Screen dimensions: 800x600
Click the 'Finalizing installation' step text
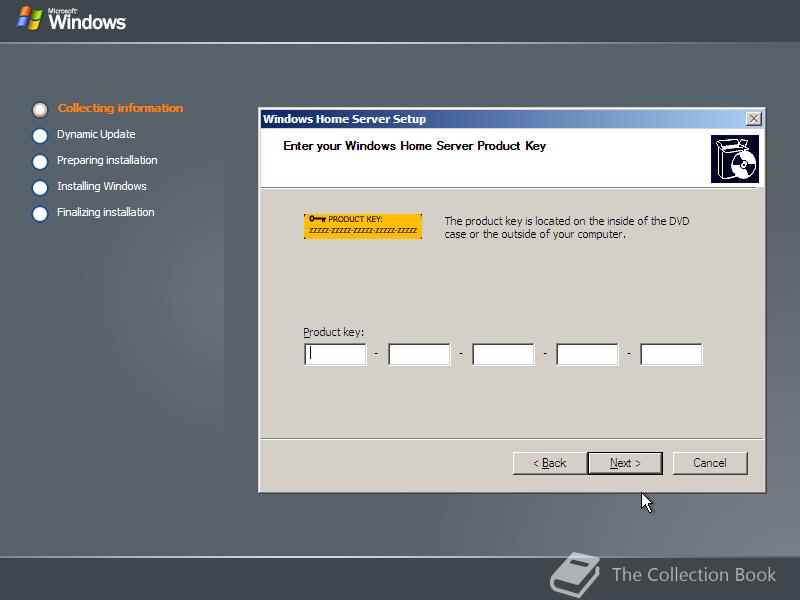106,212
